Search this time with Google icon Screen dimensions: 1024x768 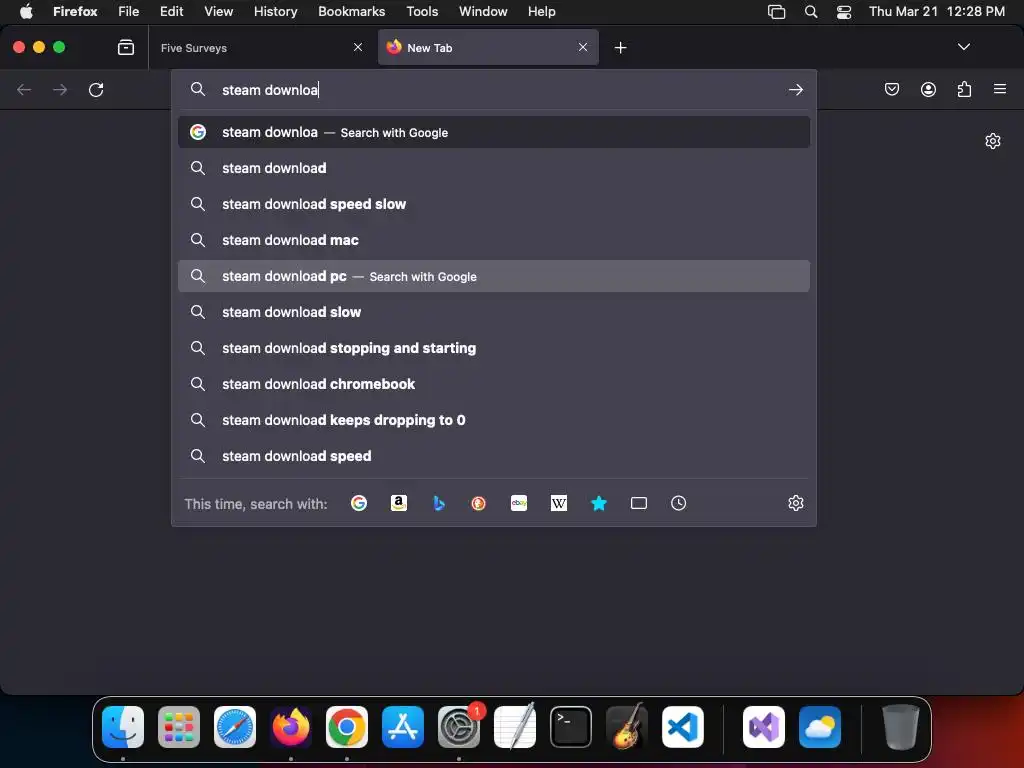coord(359,503)
